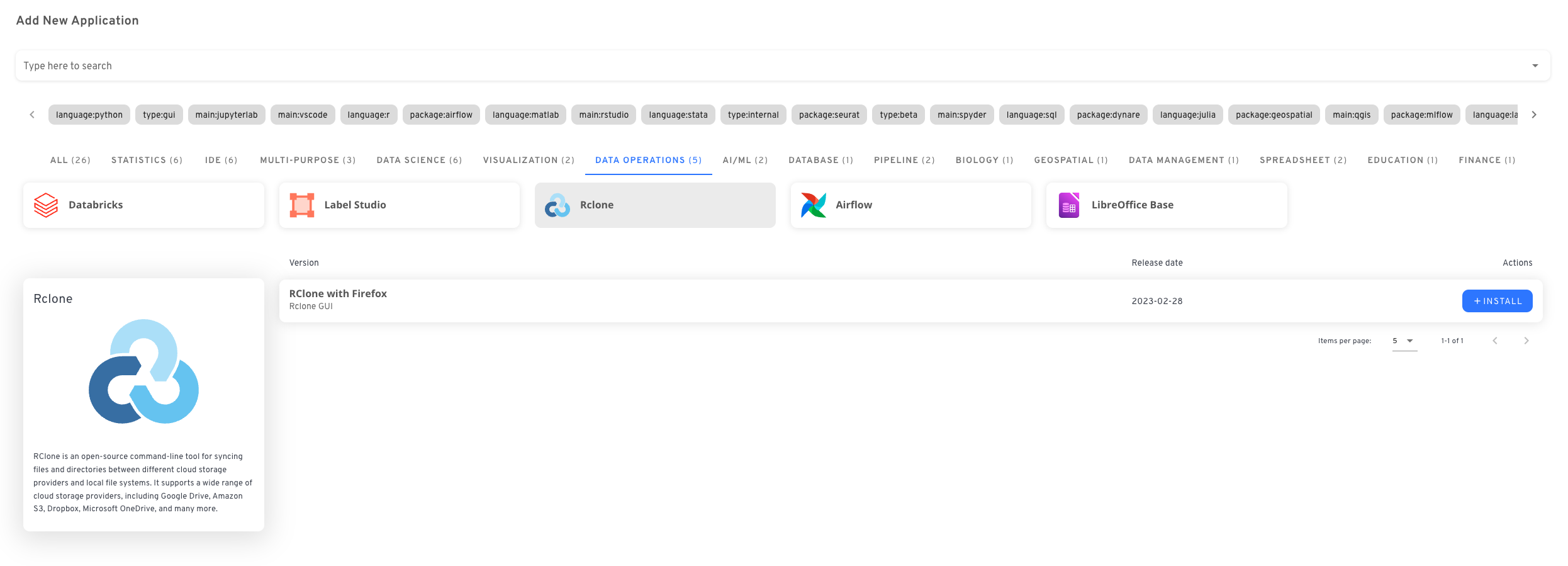Open the items per page dropdown
The width and height of the screenshot is (1568, 566).
[1404, 341]
